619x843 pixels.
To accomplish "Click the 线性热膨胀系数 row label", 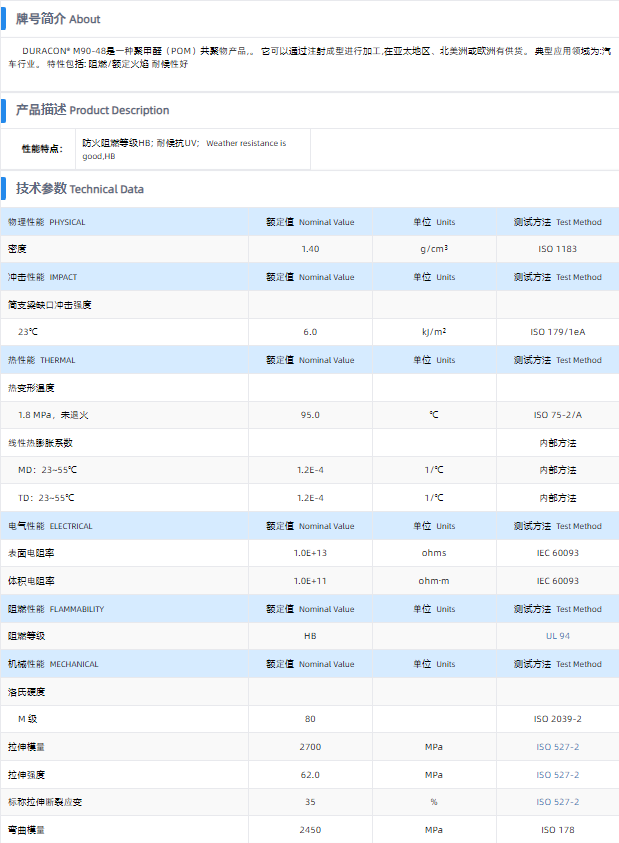I will pos(40,443).
